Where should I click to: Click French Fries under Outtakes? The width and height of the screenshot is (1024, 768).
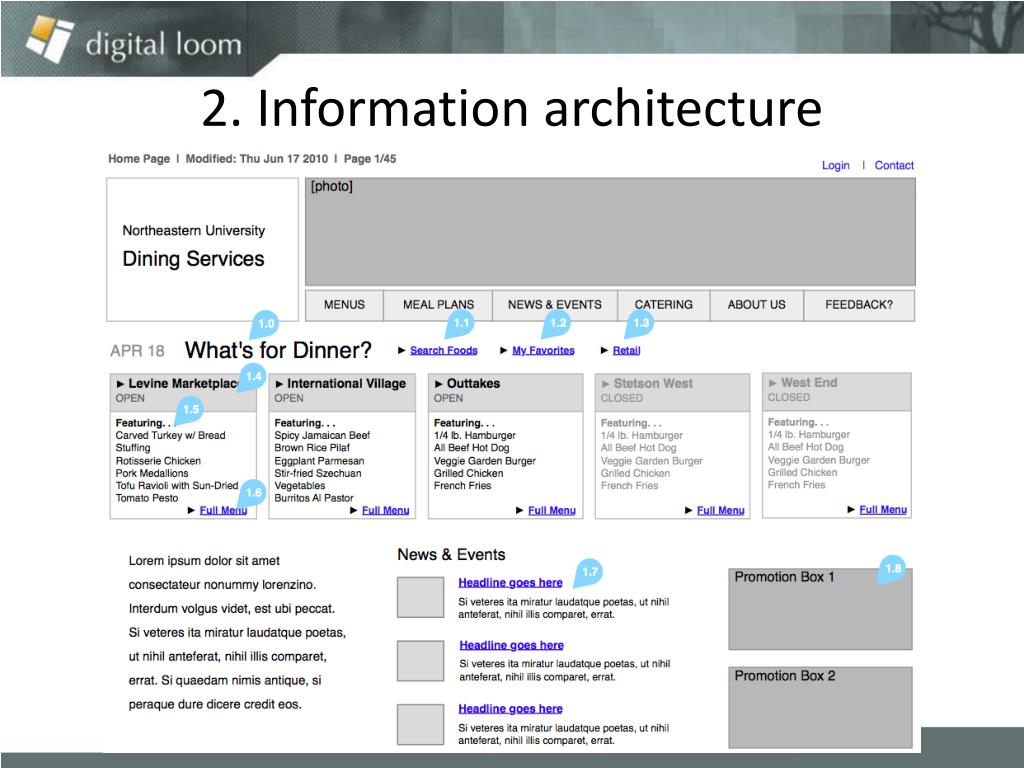462,486
